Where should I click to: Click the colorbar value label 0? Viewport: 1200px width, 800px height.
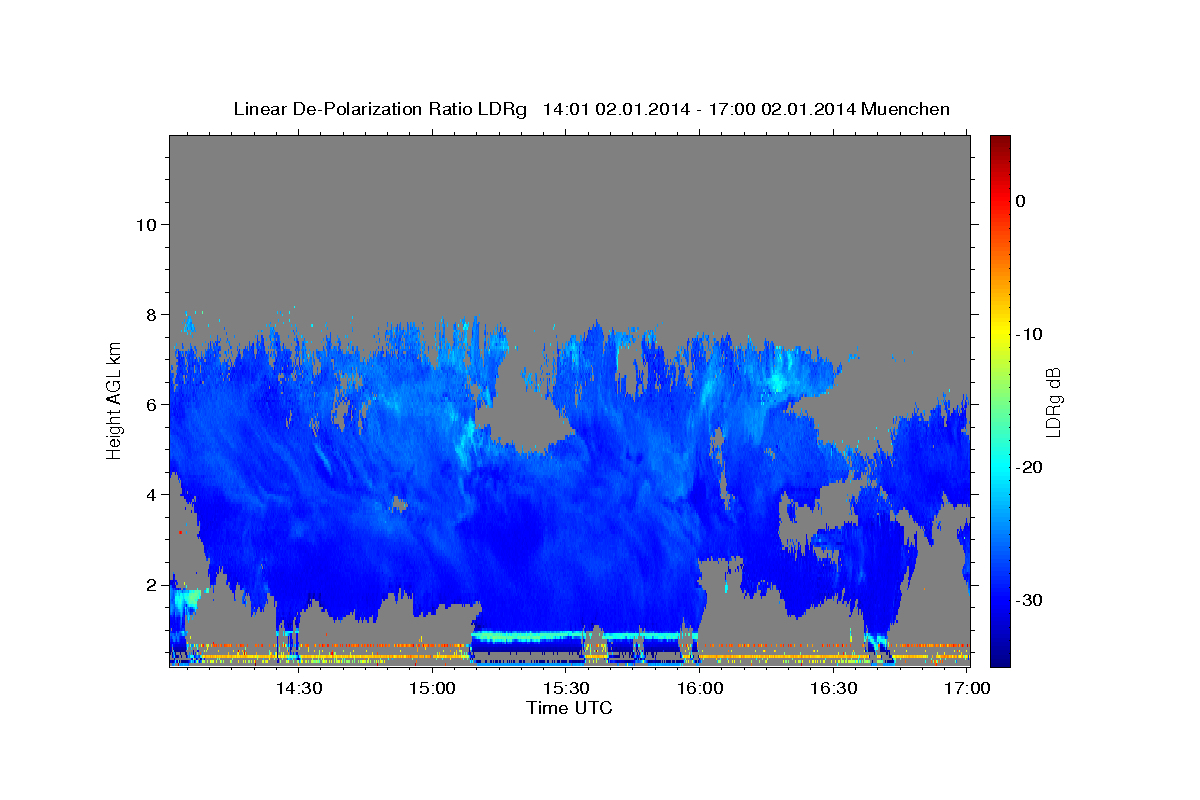point(1020,201)
